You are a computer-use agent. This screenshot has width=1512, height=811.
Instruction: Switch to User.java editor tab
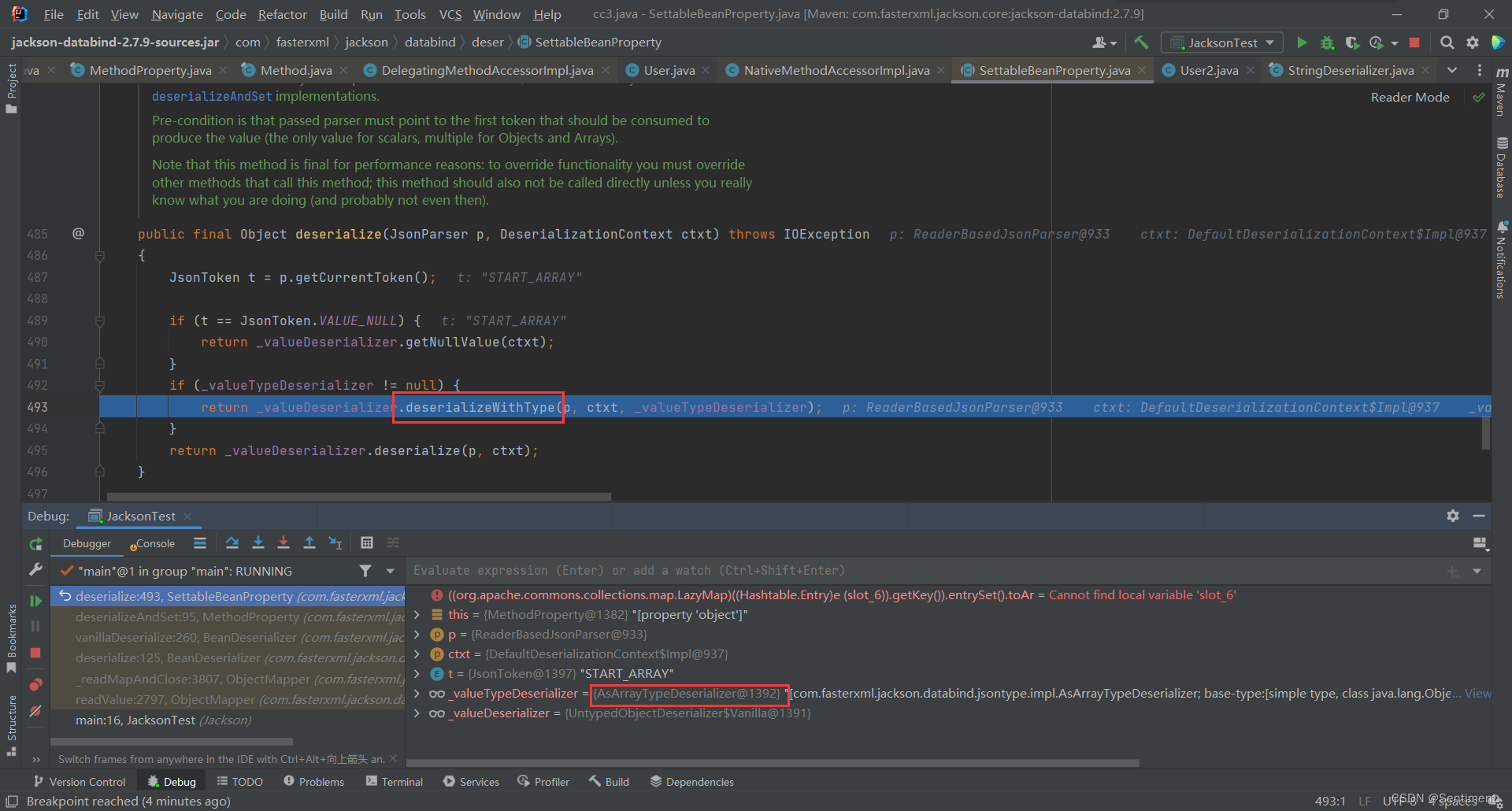[x=669, y=70]
